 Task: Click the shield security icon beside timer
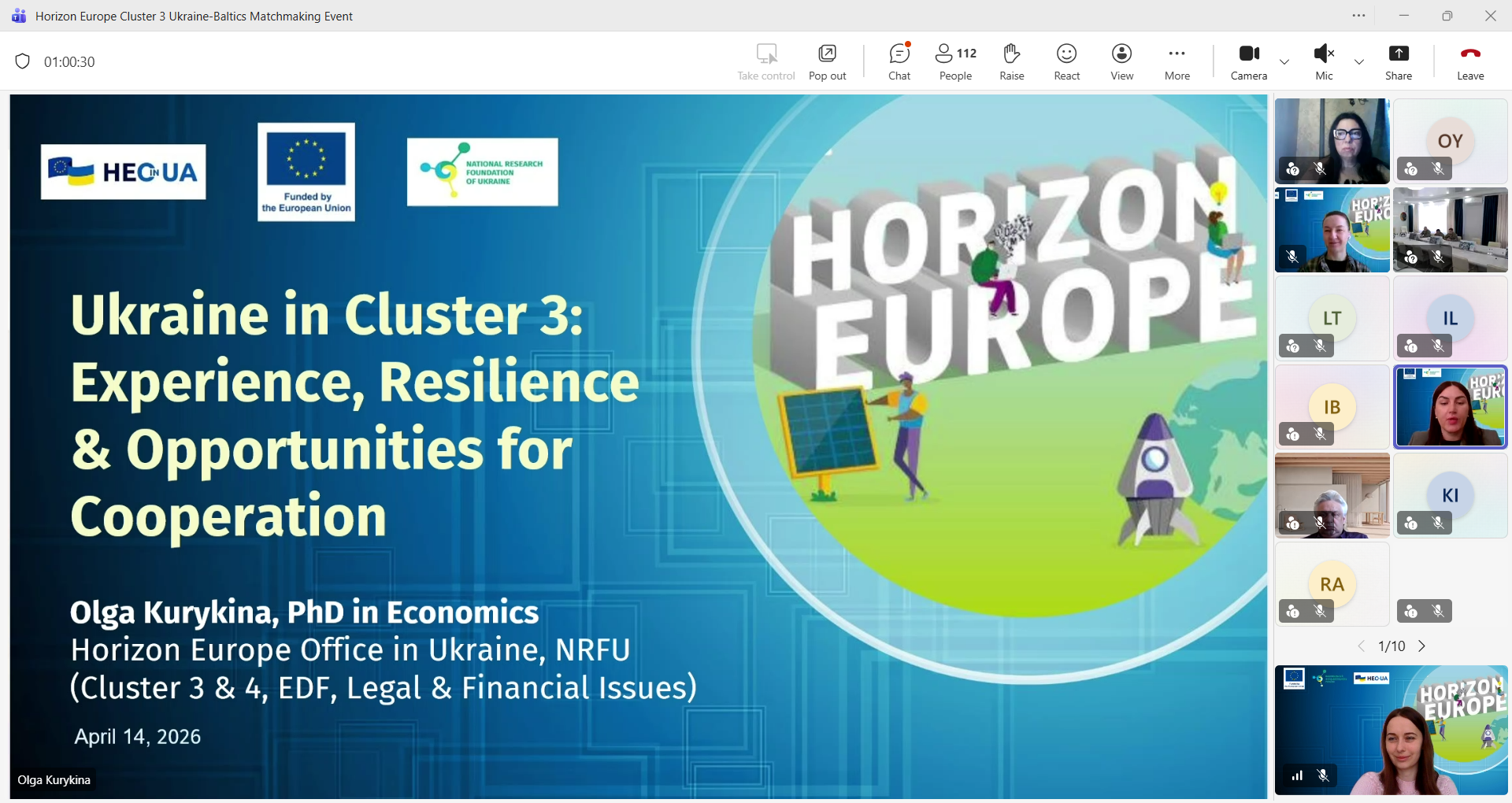tap(23, 61)
